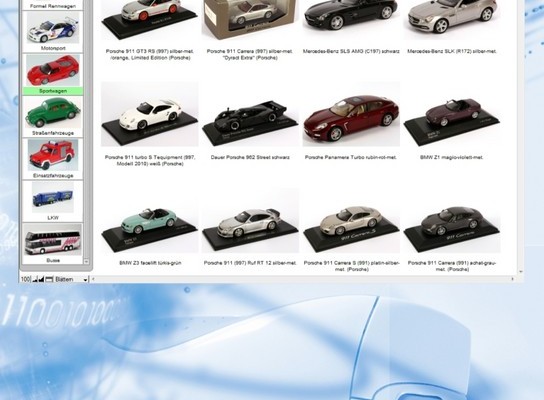This screenshot has width=544, height=400.
Task: Choose the Straßenfahrzeuge green Beetle icon
Action: (53, 113)
